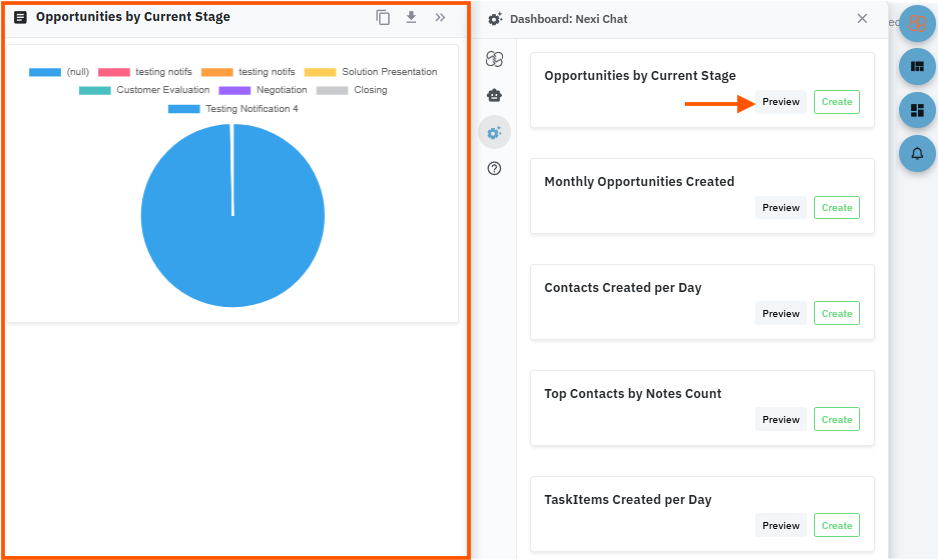Preview Contacts Created per Day
Image resolution: width=938 pixels, height=560 pixels.
780,314
